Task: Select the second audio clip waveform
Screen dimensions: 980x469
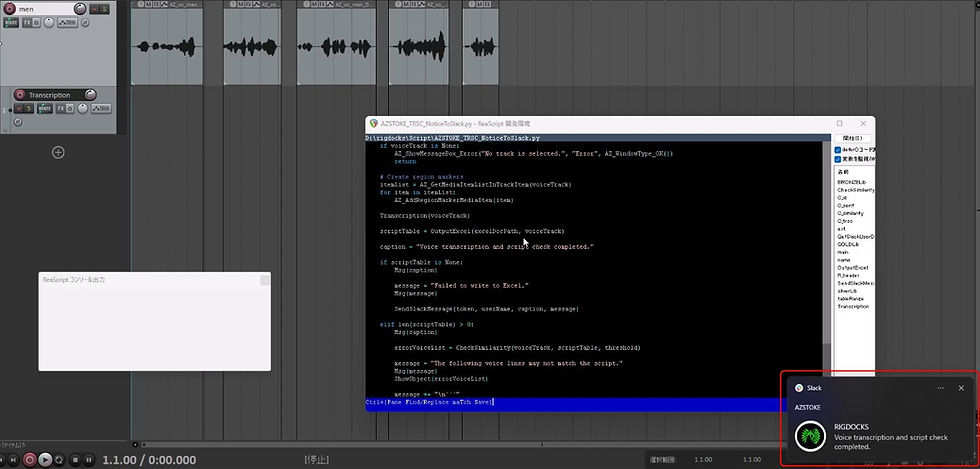Action: coord(251,46)
